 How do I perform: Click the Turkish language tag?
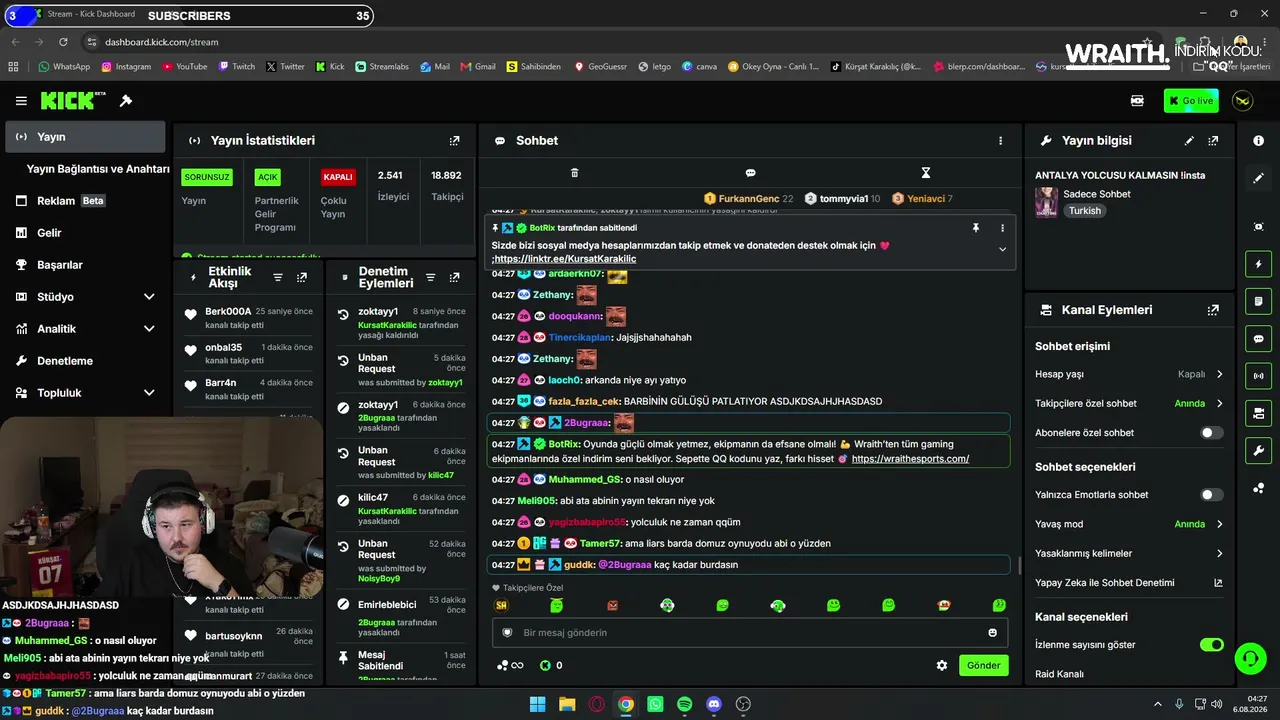pyautogui.click(x=1084, y=211)
